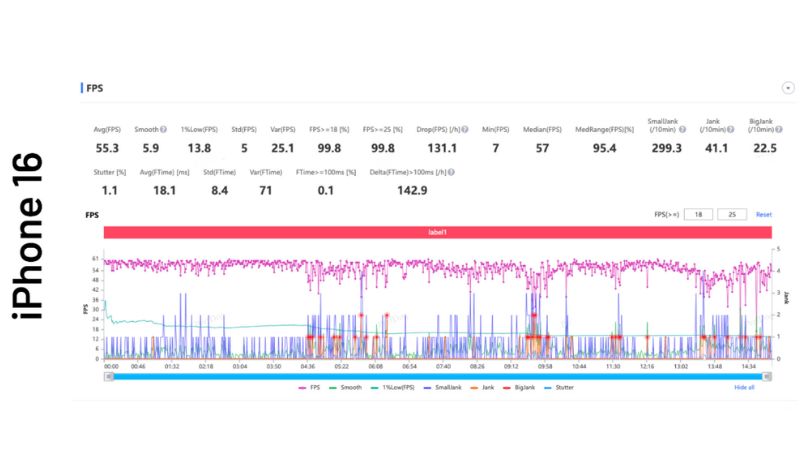Select the Jank value 41.1

pyautogui.click(x=716, y=148)
